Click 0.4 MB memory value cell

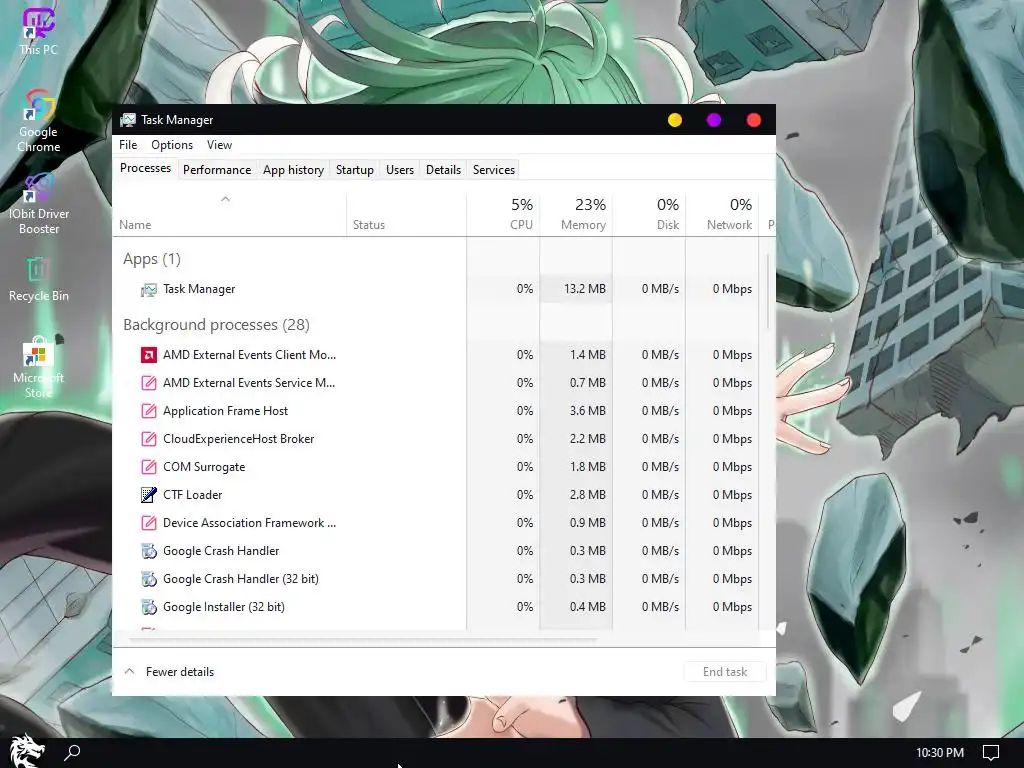point(576,607)
